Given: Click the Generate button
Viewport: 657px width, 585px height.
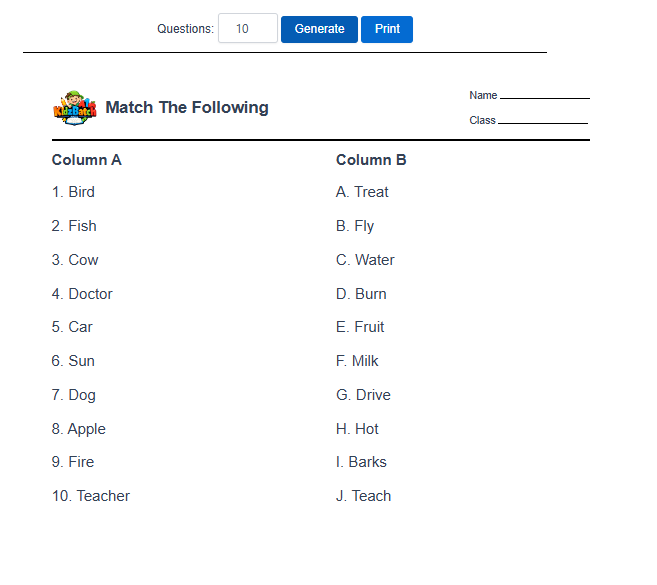Looking at the screenshot, I should coord(319,29).
